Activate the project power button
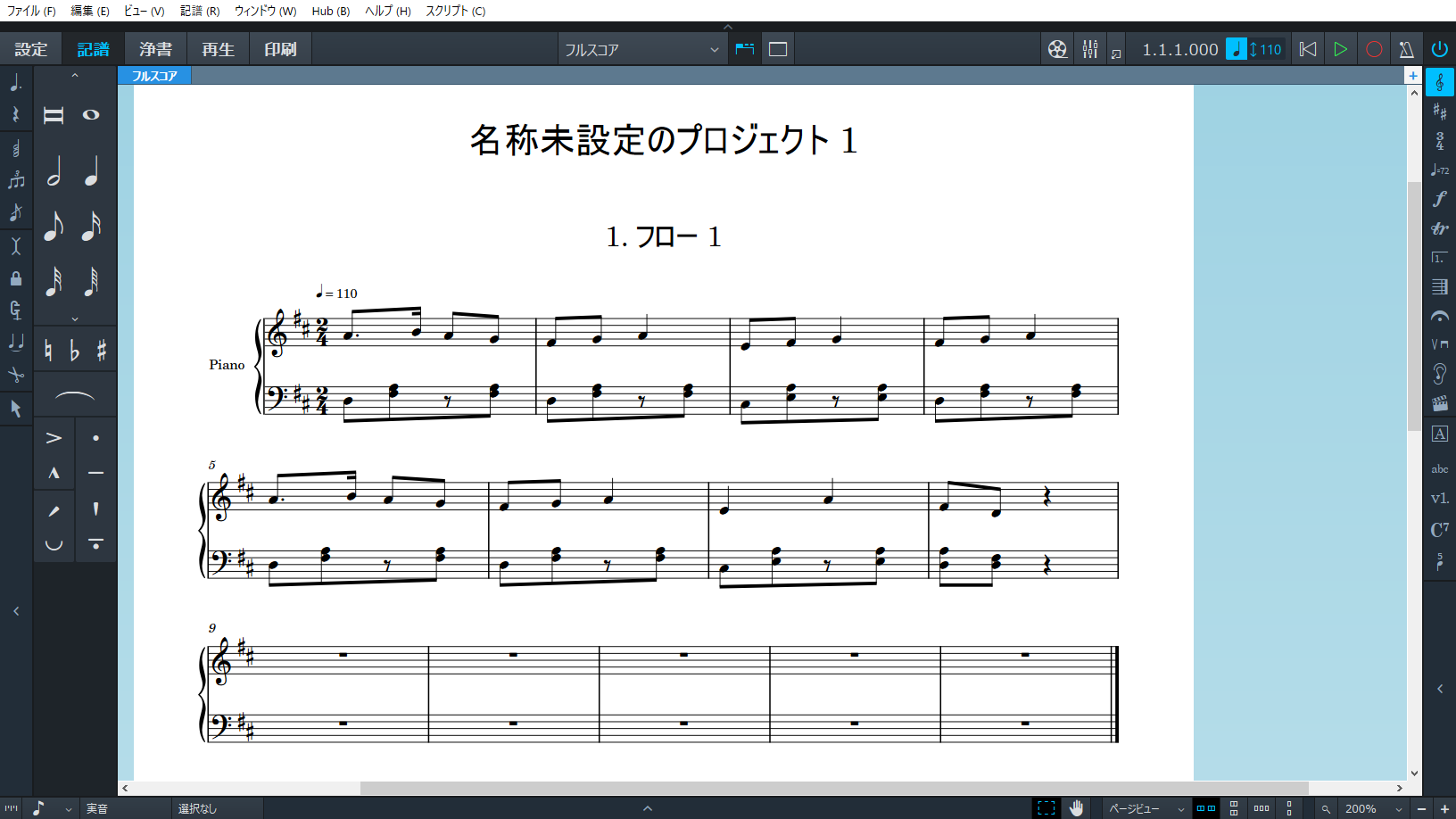The height and width of the screenshot is (819, 1456). coord(1439,49)
